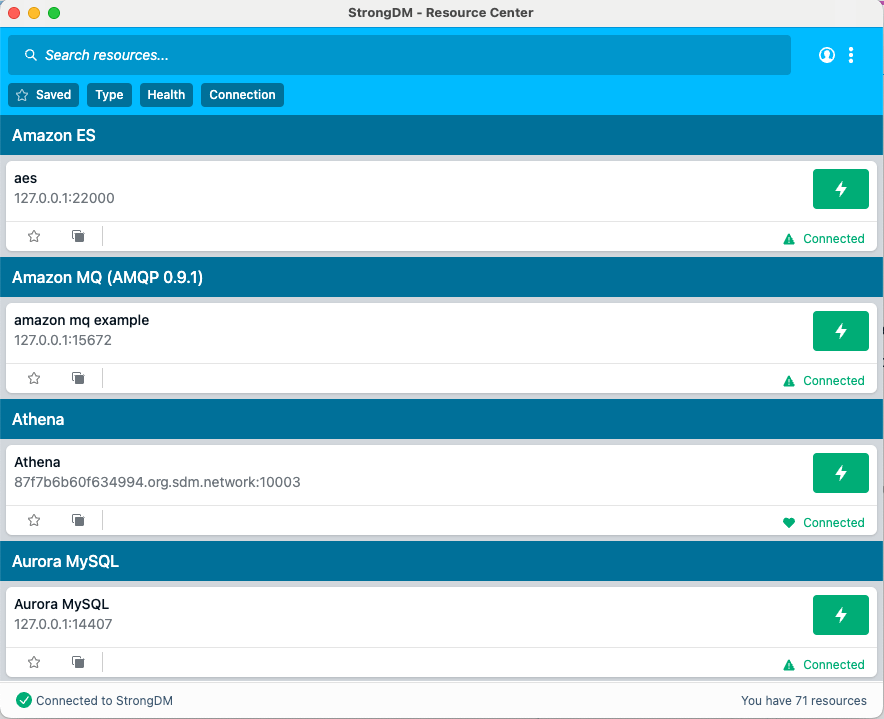Viewport: 884px width, 719px height.
Task: Toggle connection for amazon mq example
Action: coord(841,331)
